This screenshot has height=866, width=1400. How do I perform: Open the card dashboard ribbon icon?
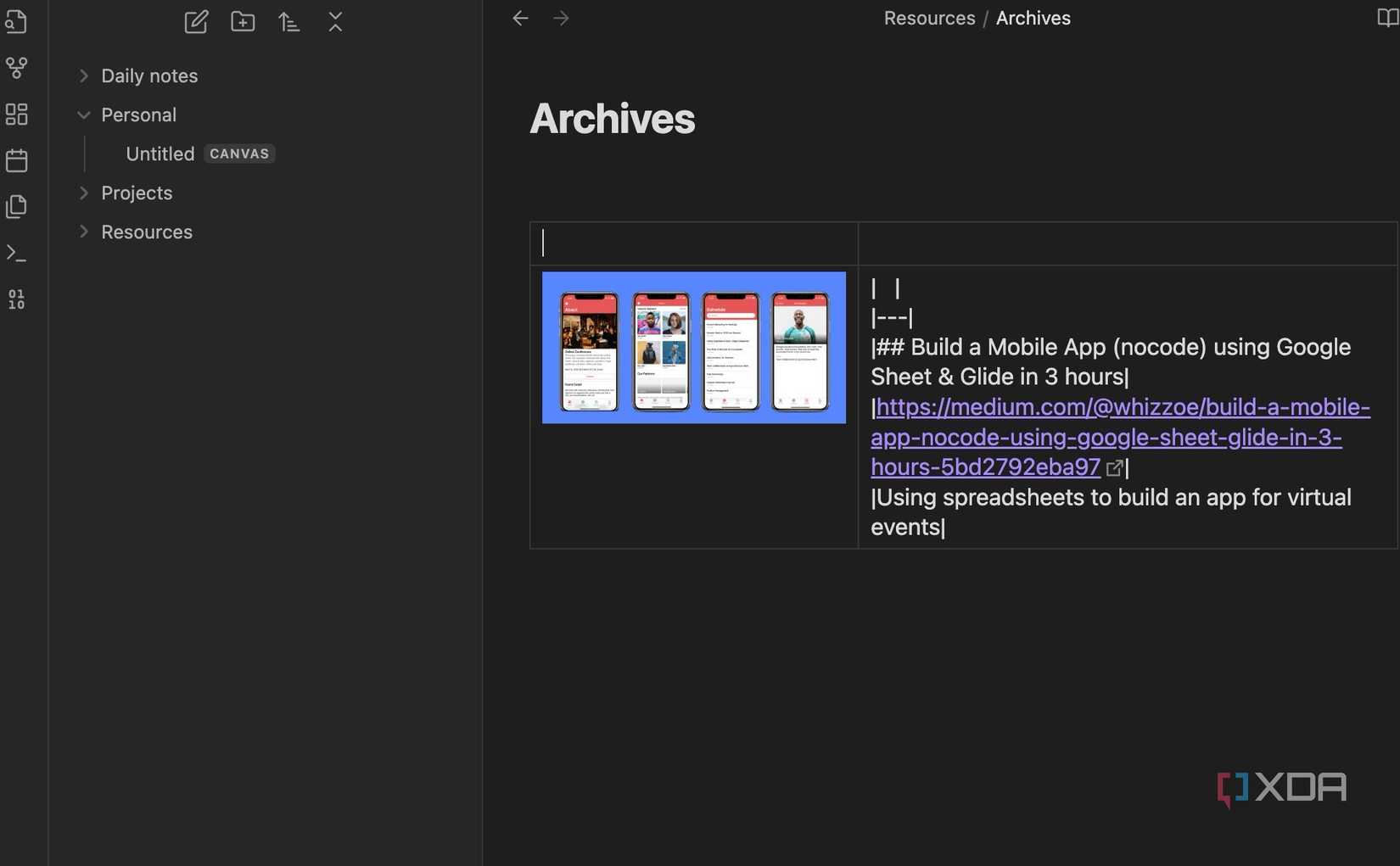[x=16, y=114]
